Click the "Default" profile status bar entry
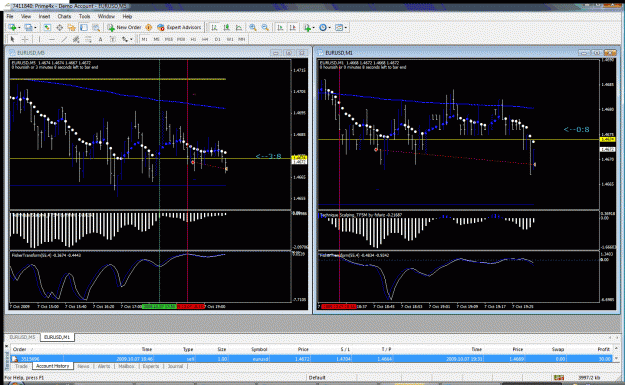Viewport: 625px width, 385px height. 317,377
